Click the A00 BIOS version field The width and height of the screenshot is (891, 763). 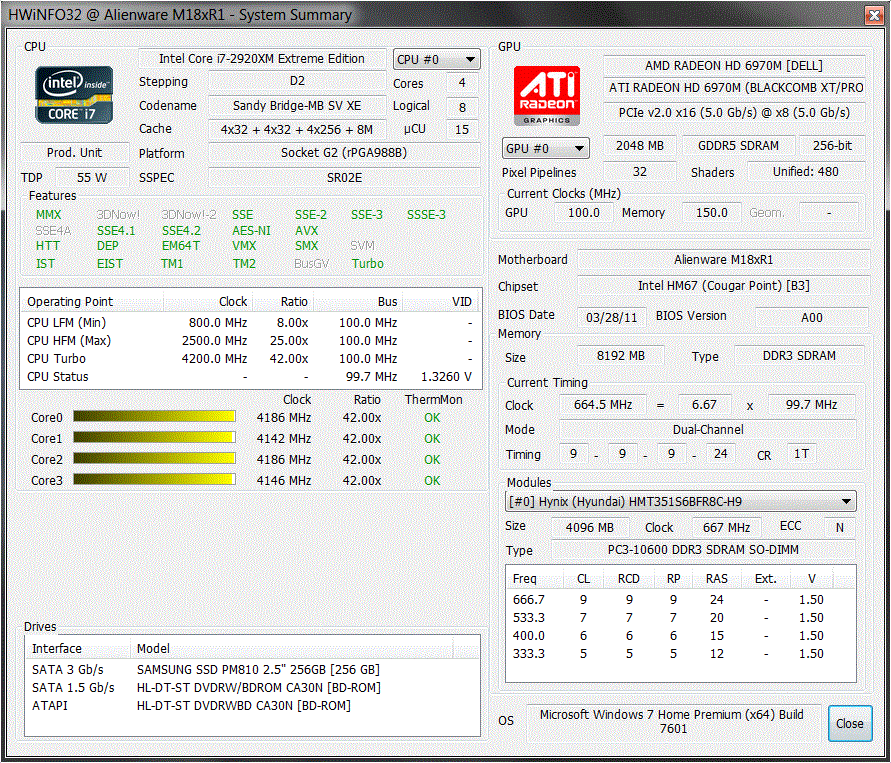(811, 317)
